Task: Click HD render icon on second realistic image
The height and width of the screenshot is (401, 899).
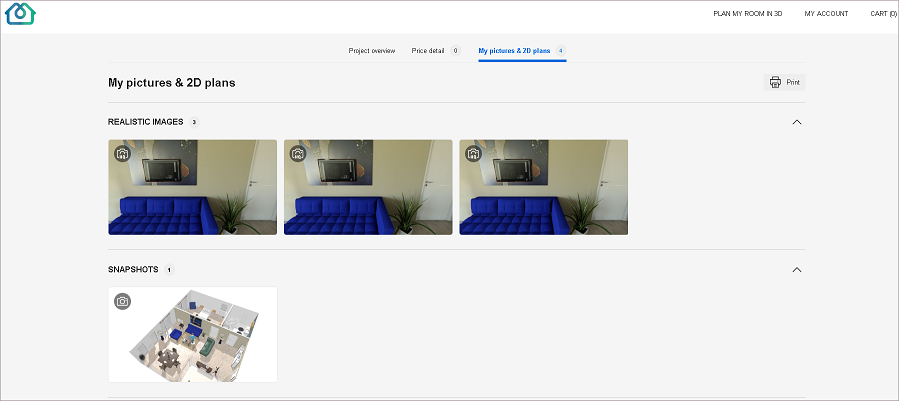Action: point(298,154)
